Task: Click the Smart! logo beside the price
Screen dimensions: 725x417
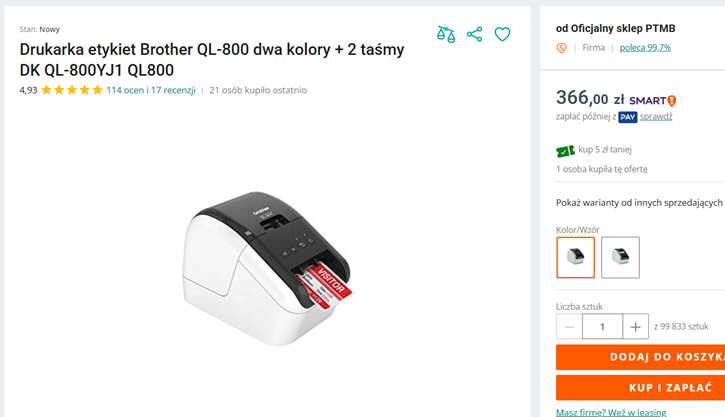Action: [x=654, y=100]
